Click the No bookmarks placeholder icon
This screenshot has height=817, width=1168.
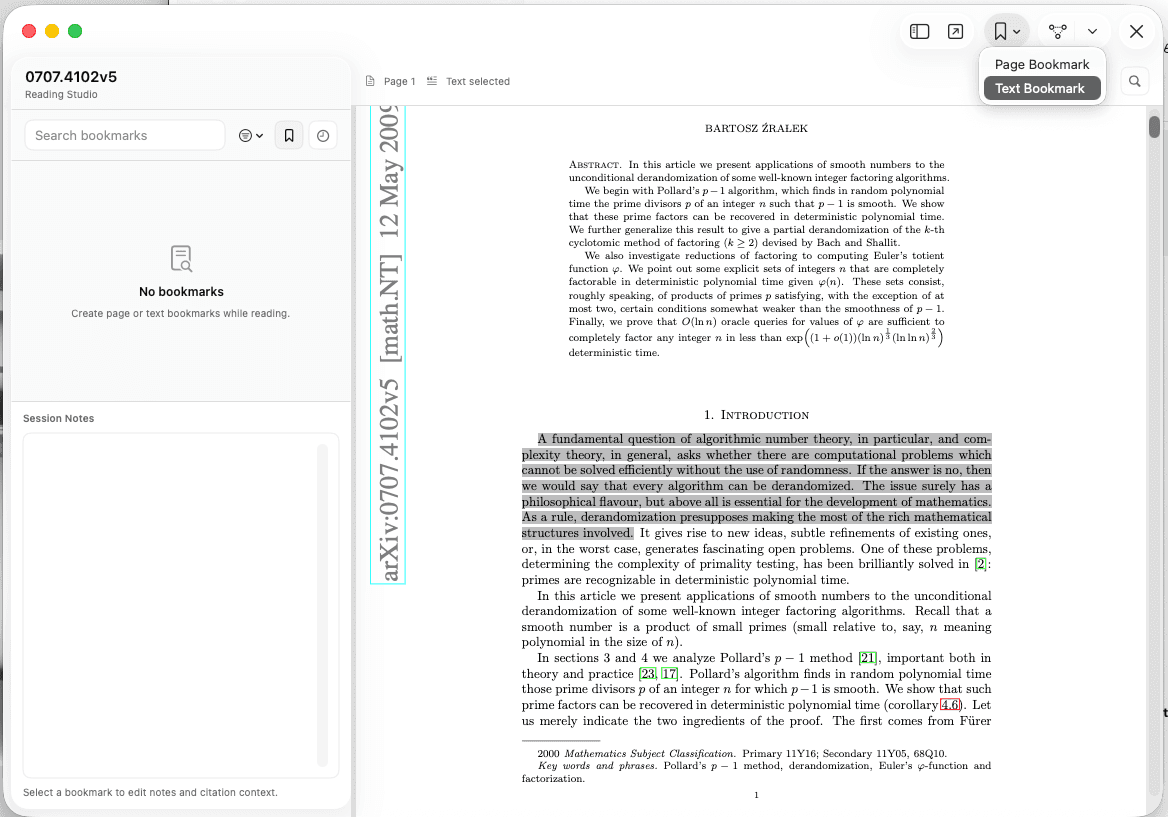(181, 258)
